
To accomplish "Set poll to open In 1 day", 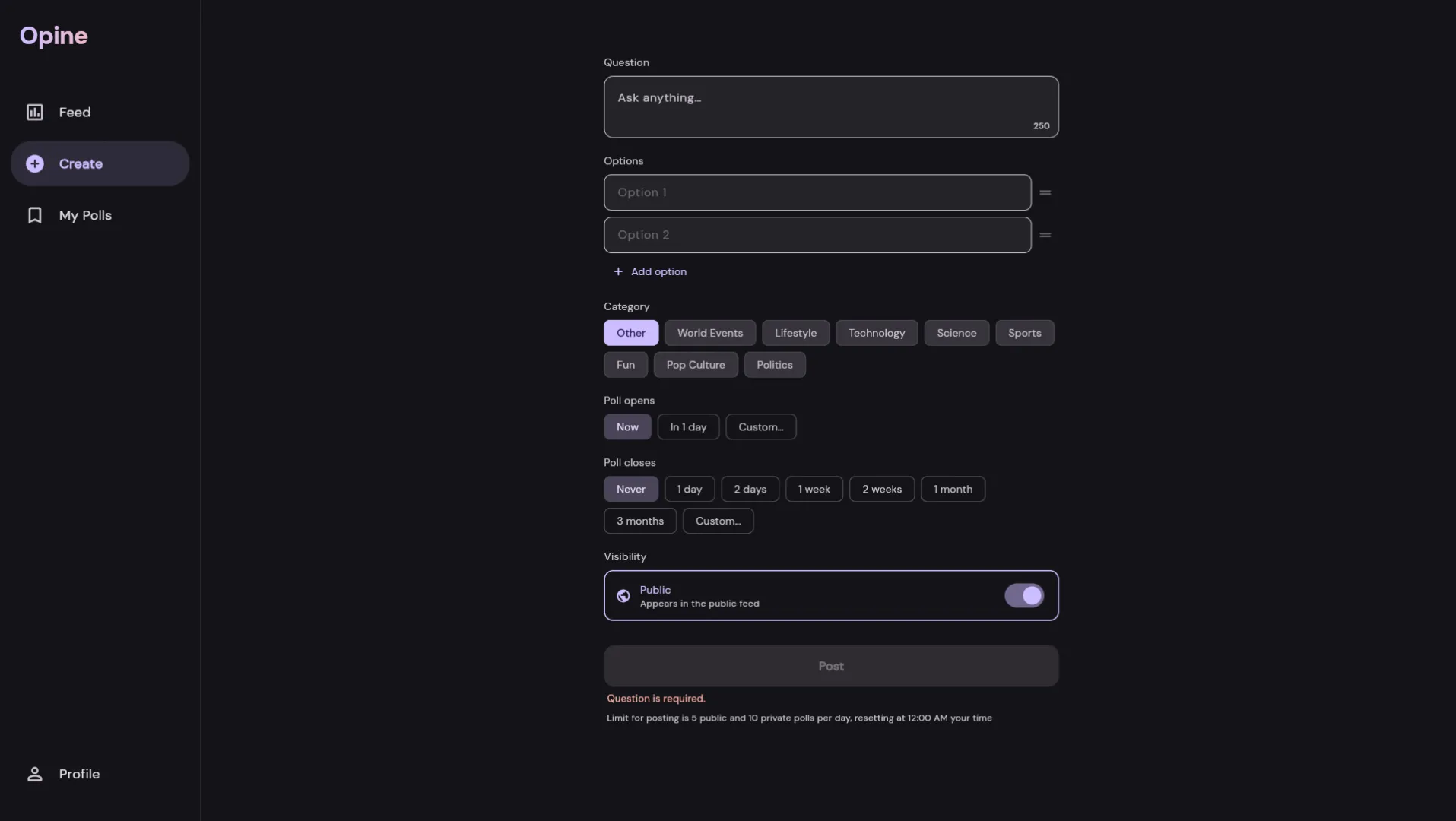I will (688, 427).
